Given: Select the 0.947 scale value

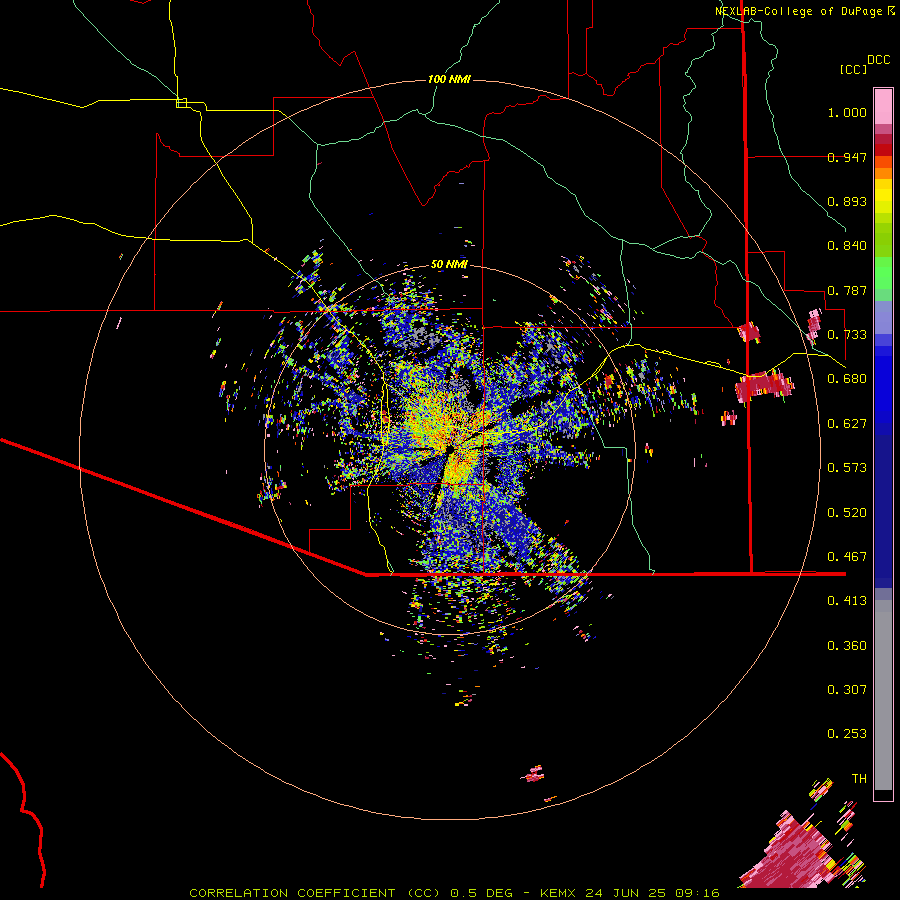Looking at the screenshot, I should click(847, 157).
